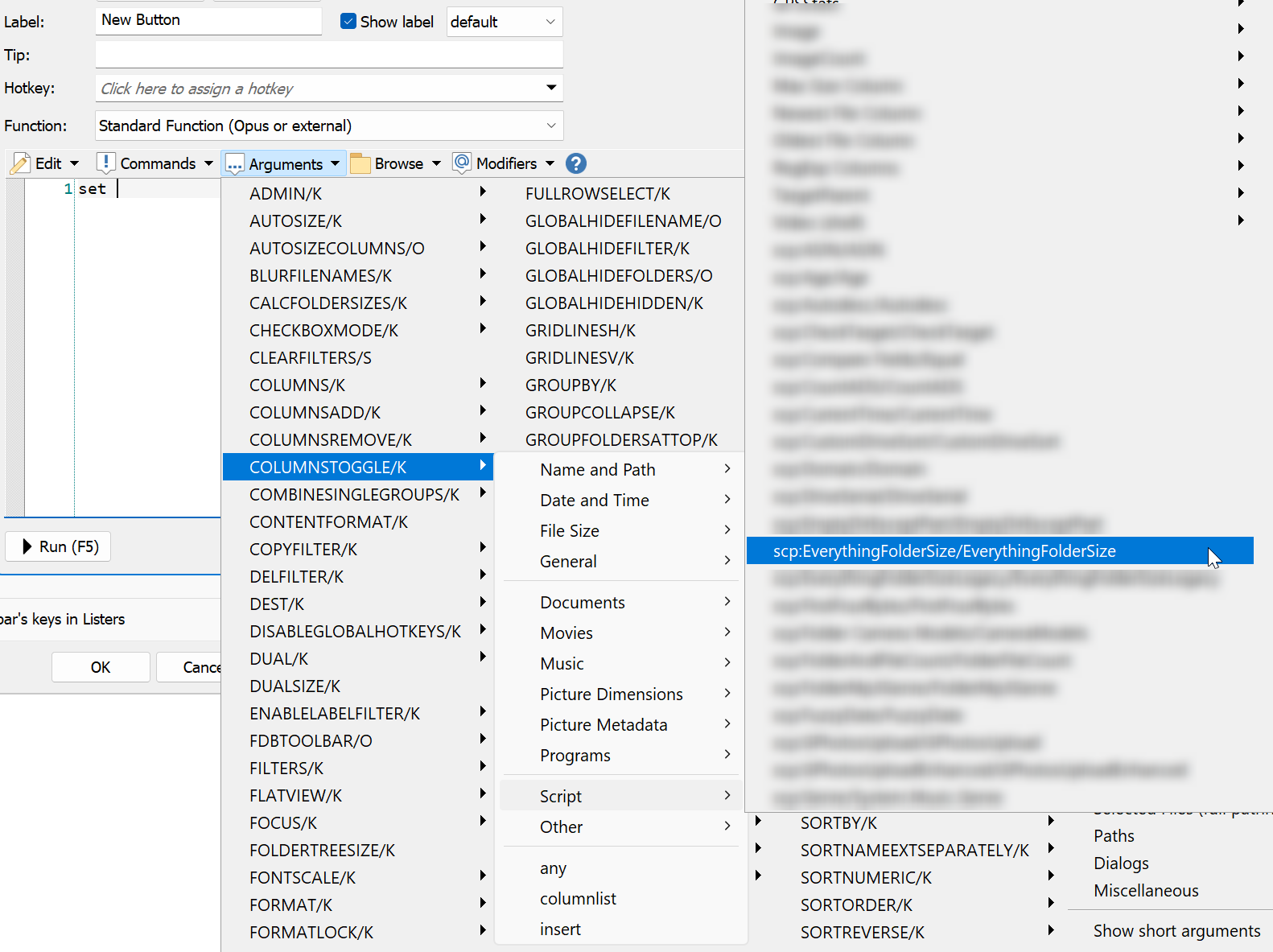Image resolution: width=1273 pixels, height=952 pixels.
Task: Open Date and Time submenu
Action: pyautogui.click(x=620, y=500)
